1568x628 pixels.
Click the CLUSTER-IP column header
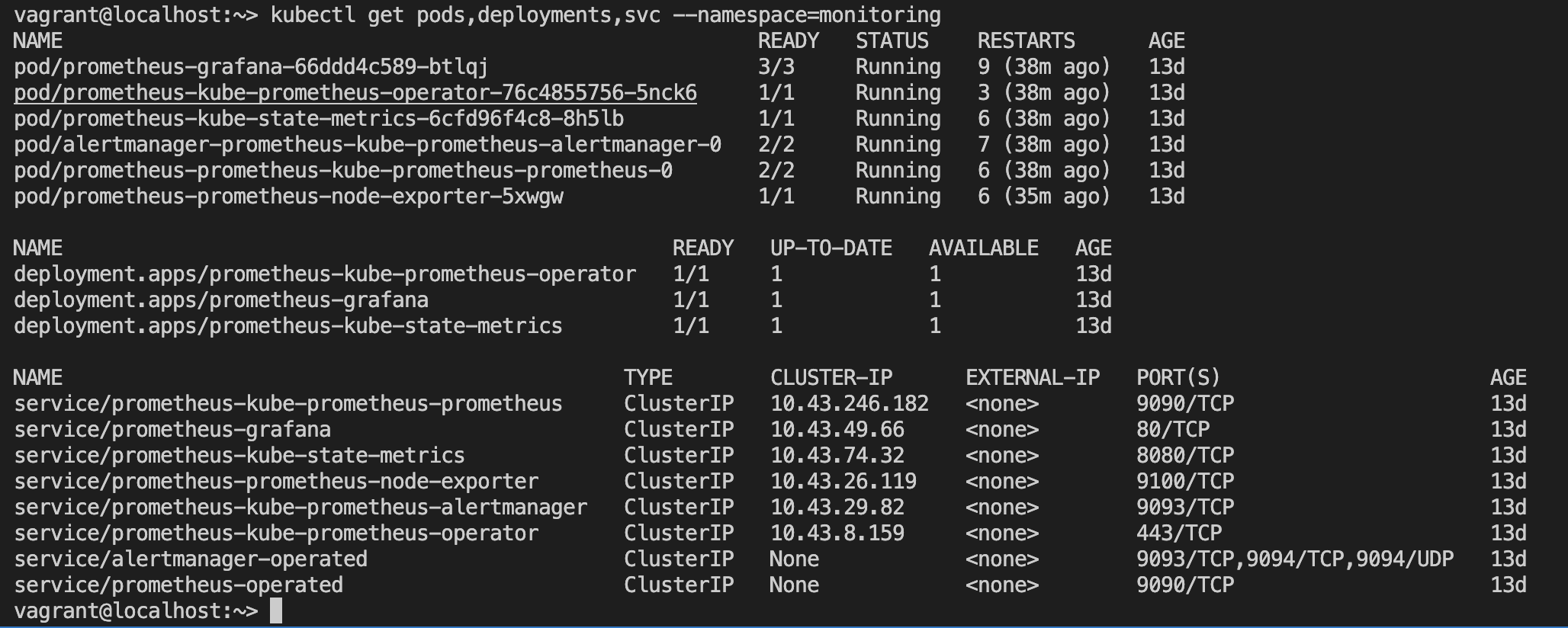(x=831, y=378)
